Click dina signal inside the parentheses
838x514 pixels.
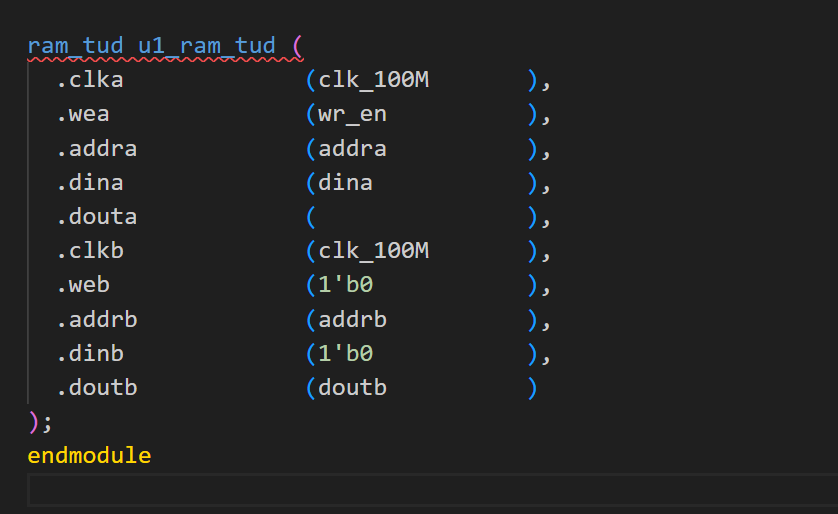tap(346, 183)
